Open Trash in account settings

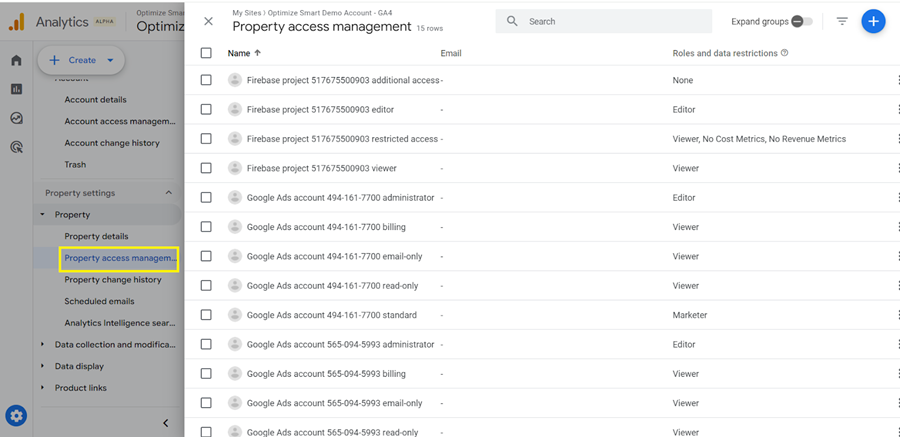(75, 164)
